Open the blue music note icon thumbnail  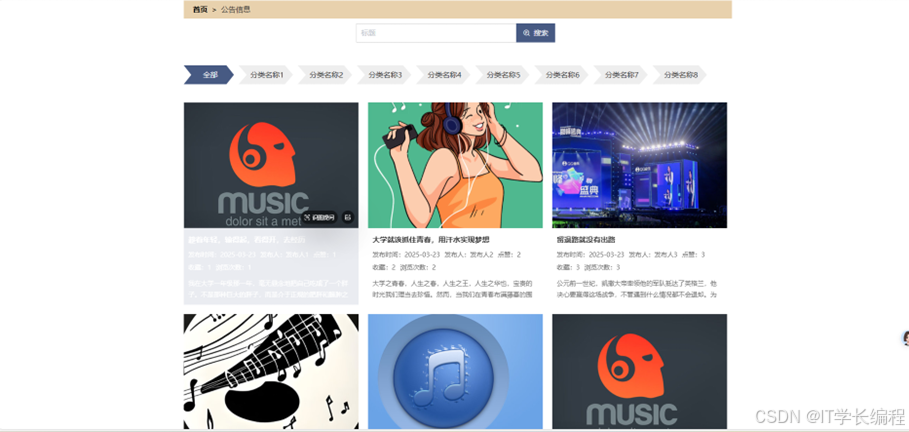[x=455, y=372]
